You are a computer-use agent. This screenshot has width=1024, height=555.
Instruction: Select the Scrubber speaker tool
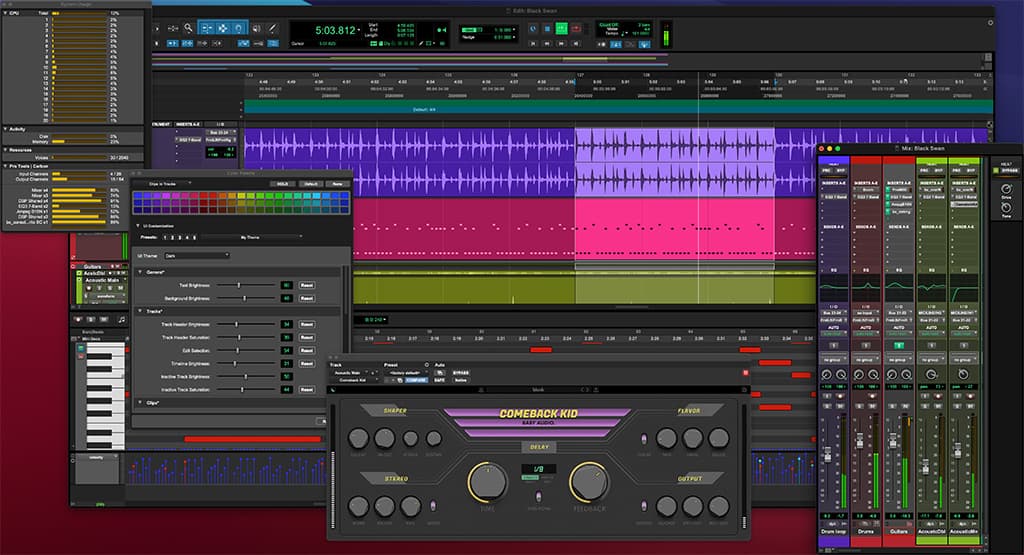tap(256, 28)
